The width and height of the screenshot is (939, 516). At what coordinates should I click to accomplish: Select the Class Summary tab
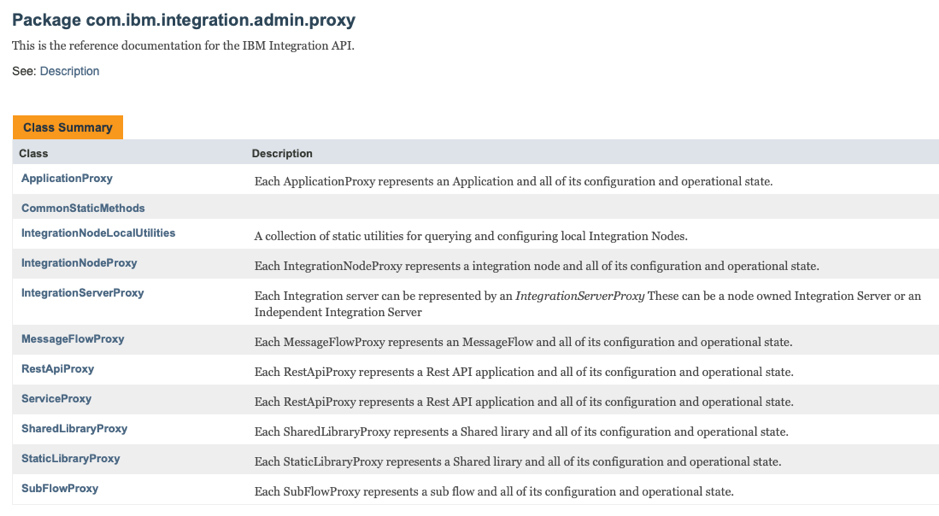click(x=68, y=128)
